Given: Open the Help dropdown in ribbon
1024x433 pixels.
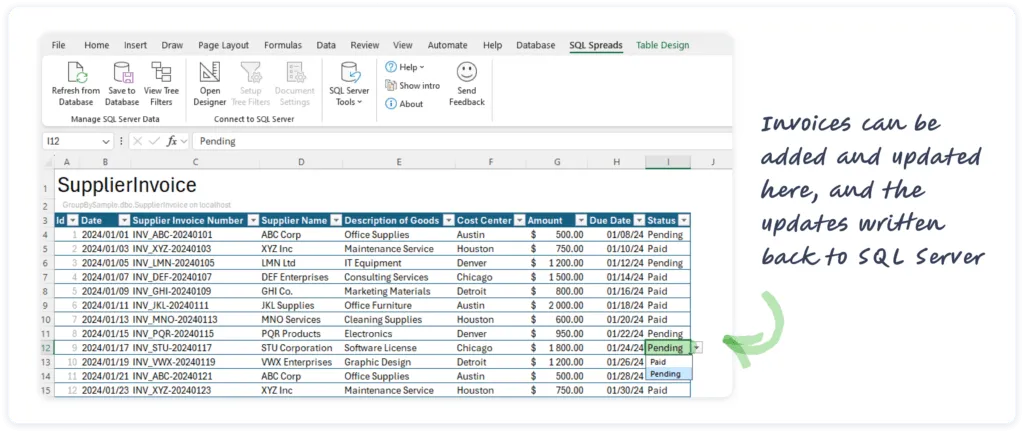Looking at the screenshot, I should 405,67.
